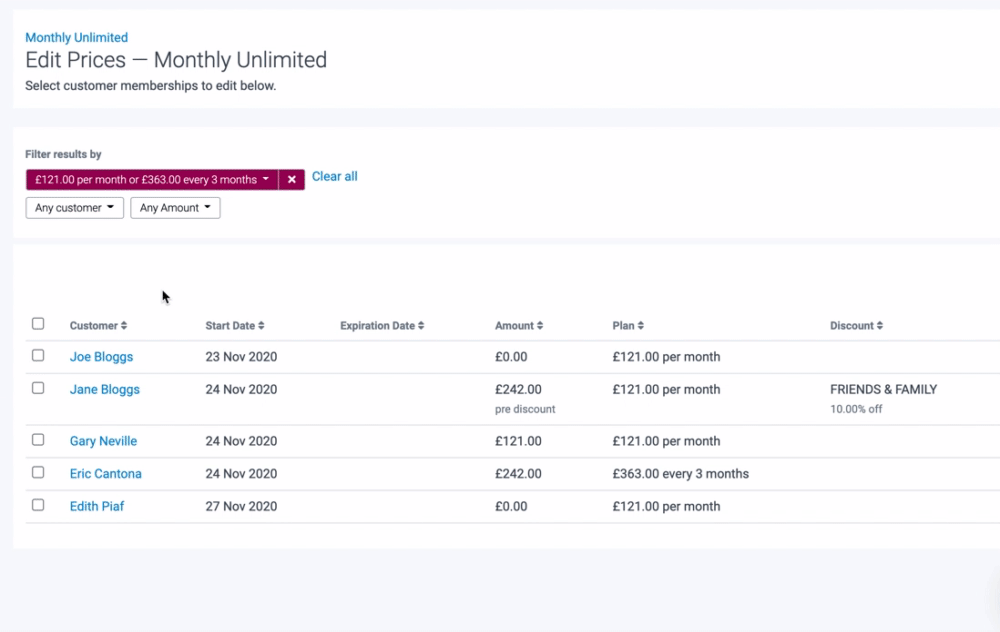1000x632 pixels.
Task: View Edith Piaf customer page
Action: point(97,507)
